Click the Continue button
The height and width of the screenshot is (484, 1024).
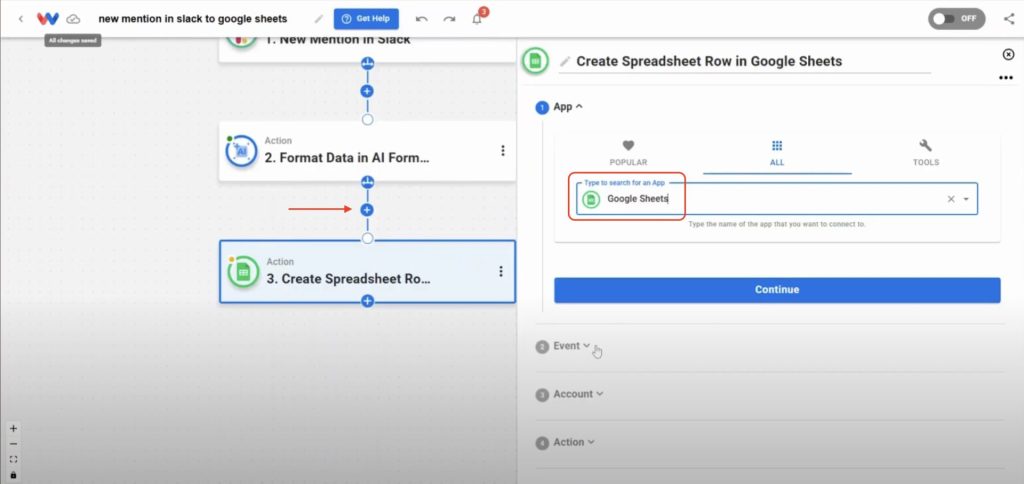point(777,290)
